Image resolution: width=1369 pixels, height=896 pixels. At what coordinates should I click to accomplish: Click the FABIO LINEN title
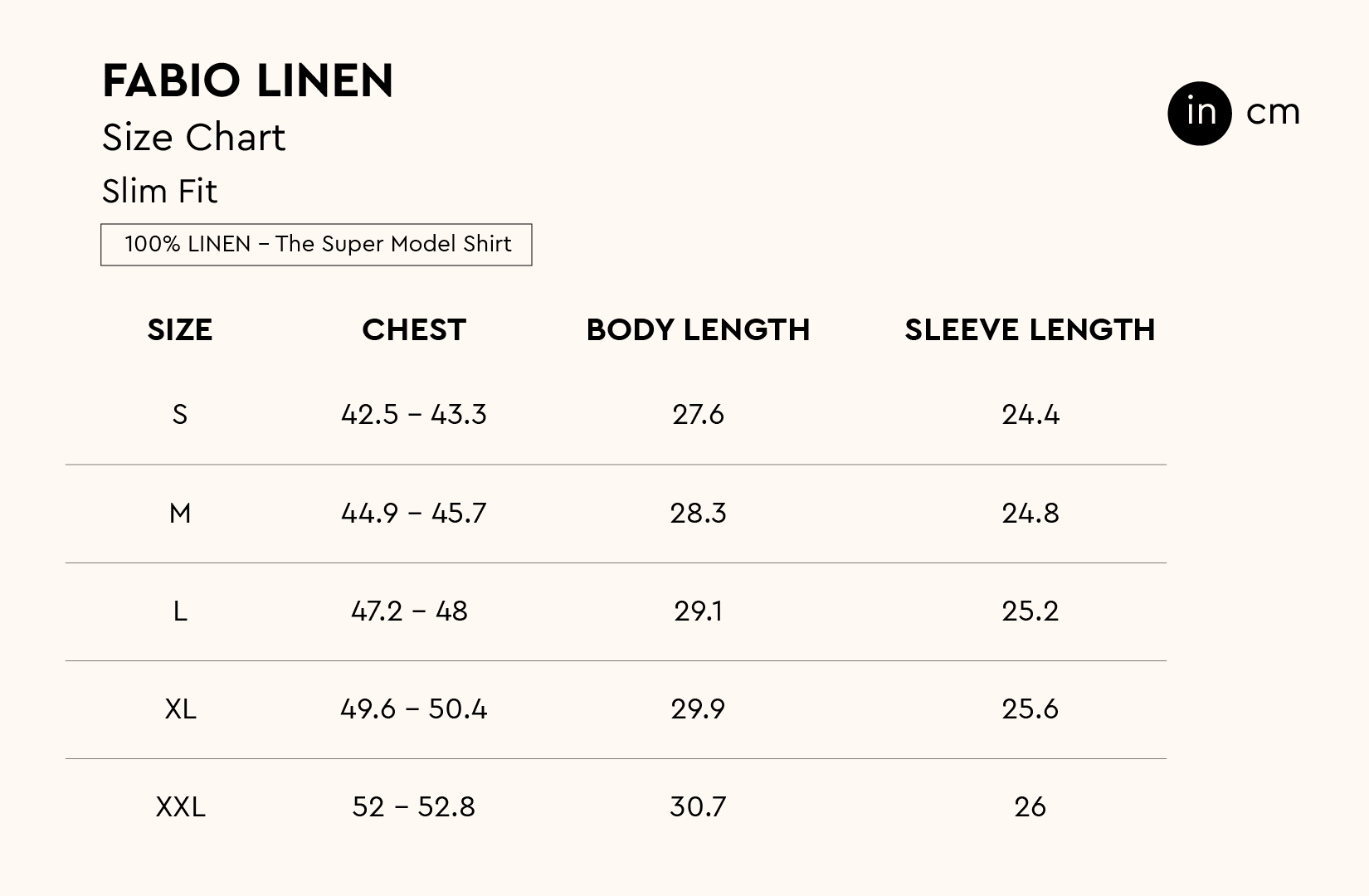[247, 81]
